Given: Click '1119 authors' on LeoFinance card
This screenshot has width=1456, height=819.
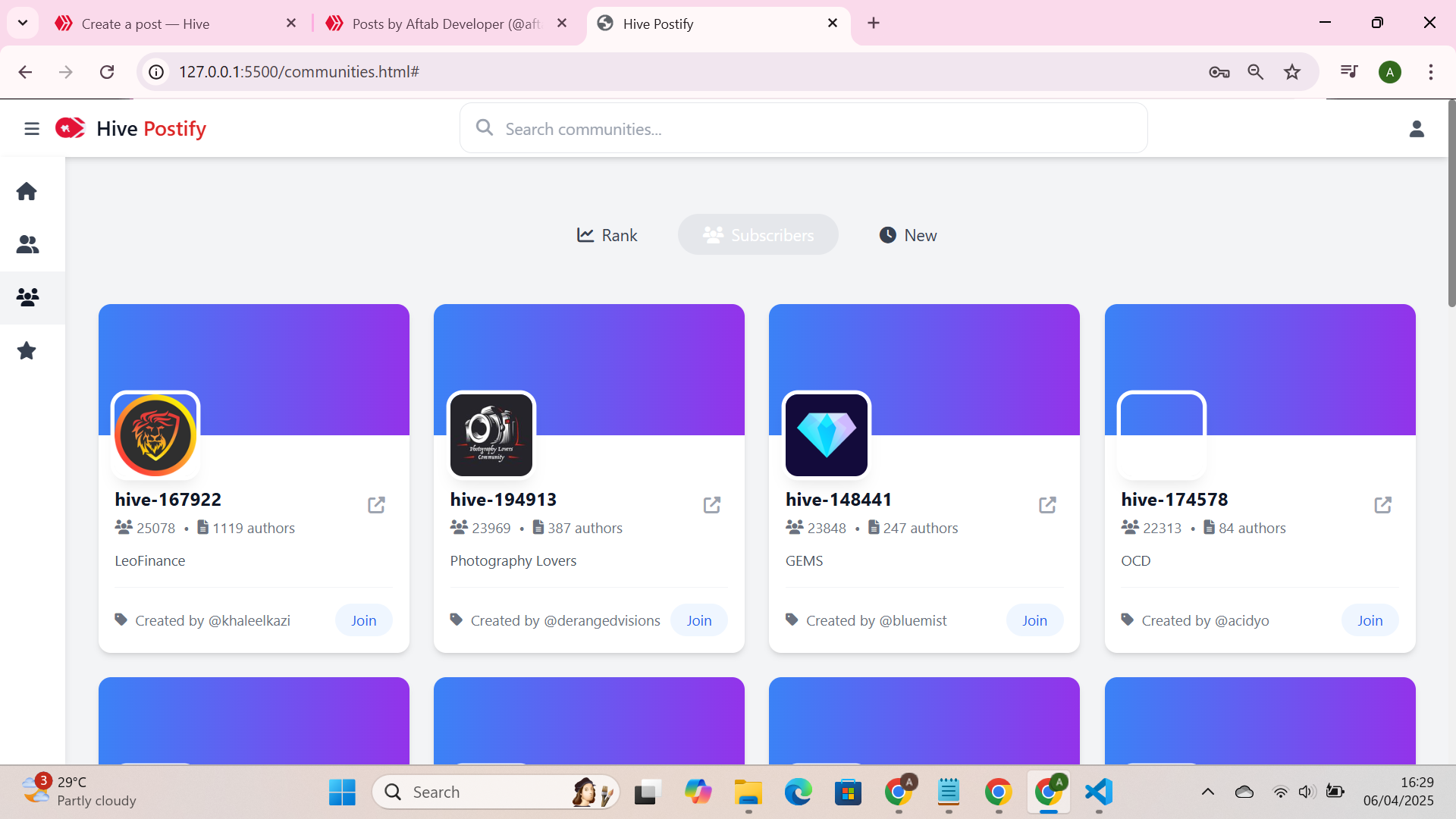Looking at the screenshot, I should coord(253,528).
